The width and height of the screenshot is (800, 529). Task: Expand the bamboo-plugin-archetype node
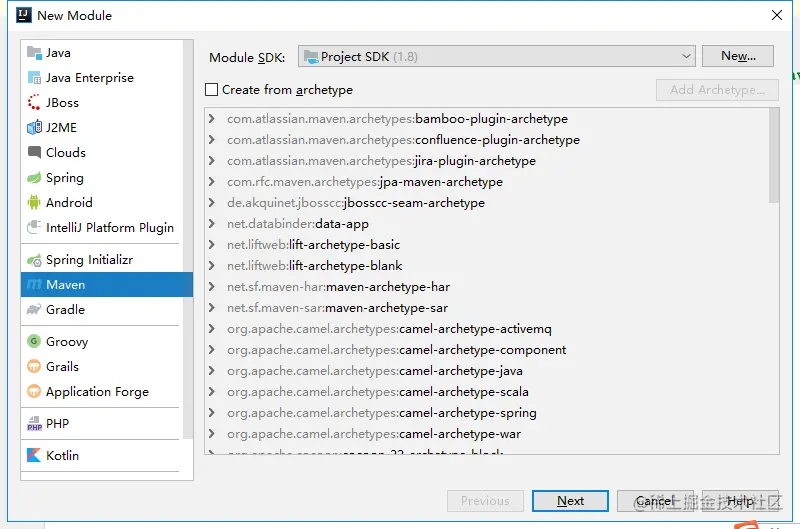click(x=212, y=119)
